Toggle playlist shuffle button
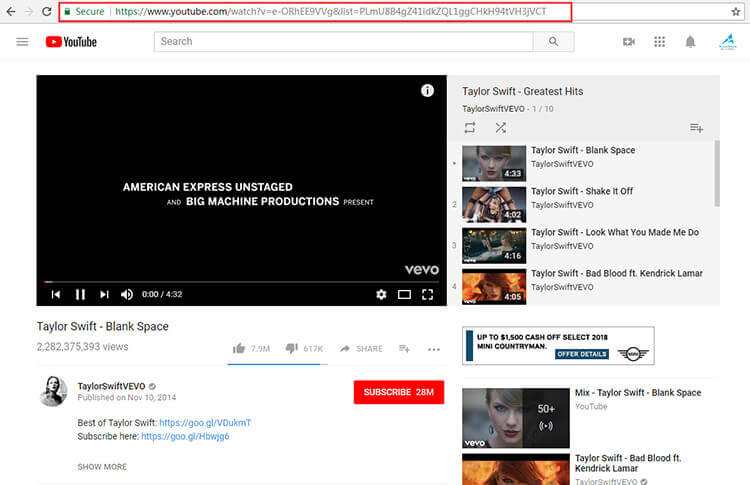750x485 pixels. (x=500, y=128)
